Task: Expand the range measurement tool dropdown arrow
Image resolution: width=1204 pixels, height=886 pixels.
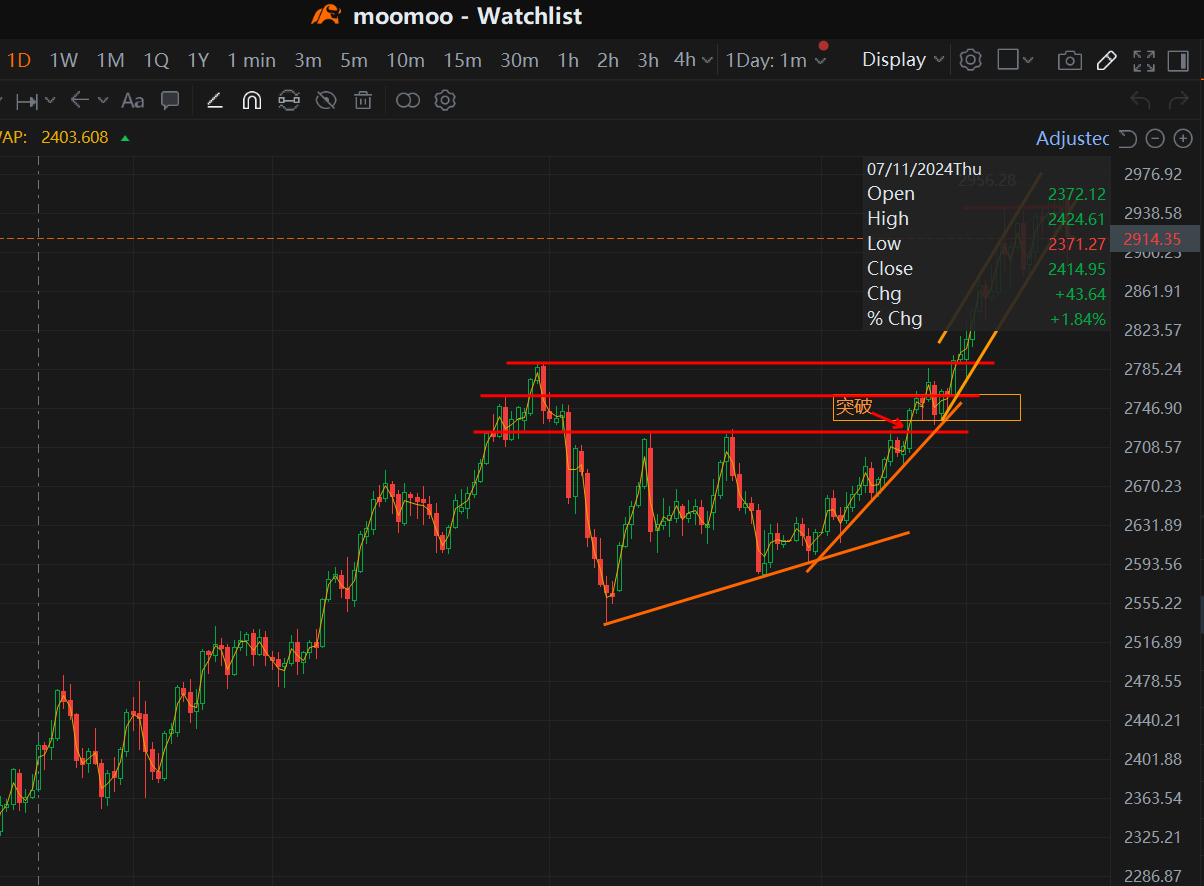Action: [x=49, y=101]
